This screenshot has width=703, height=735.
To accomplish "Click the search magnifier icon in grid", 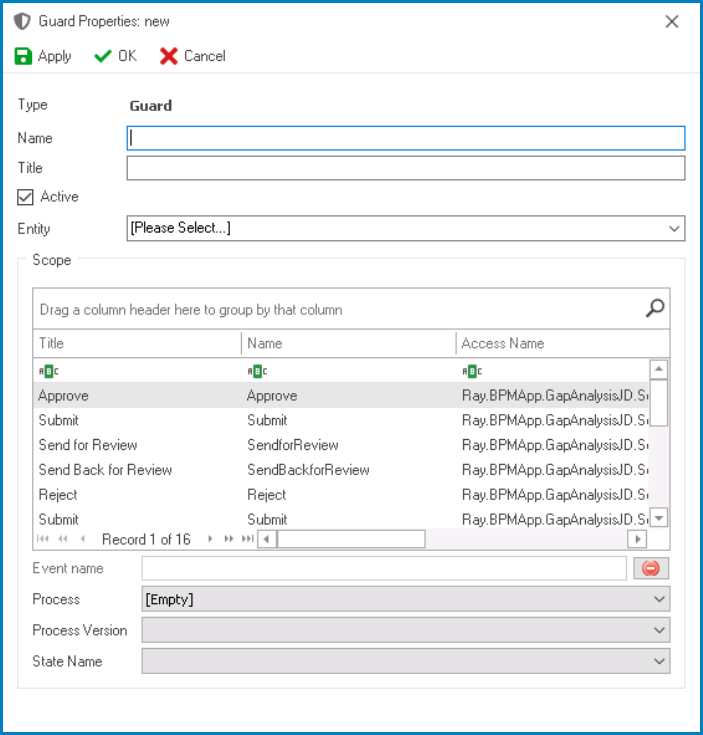I will click(655, 309).
